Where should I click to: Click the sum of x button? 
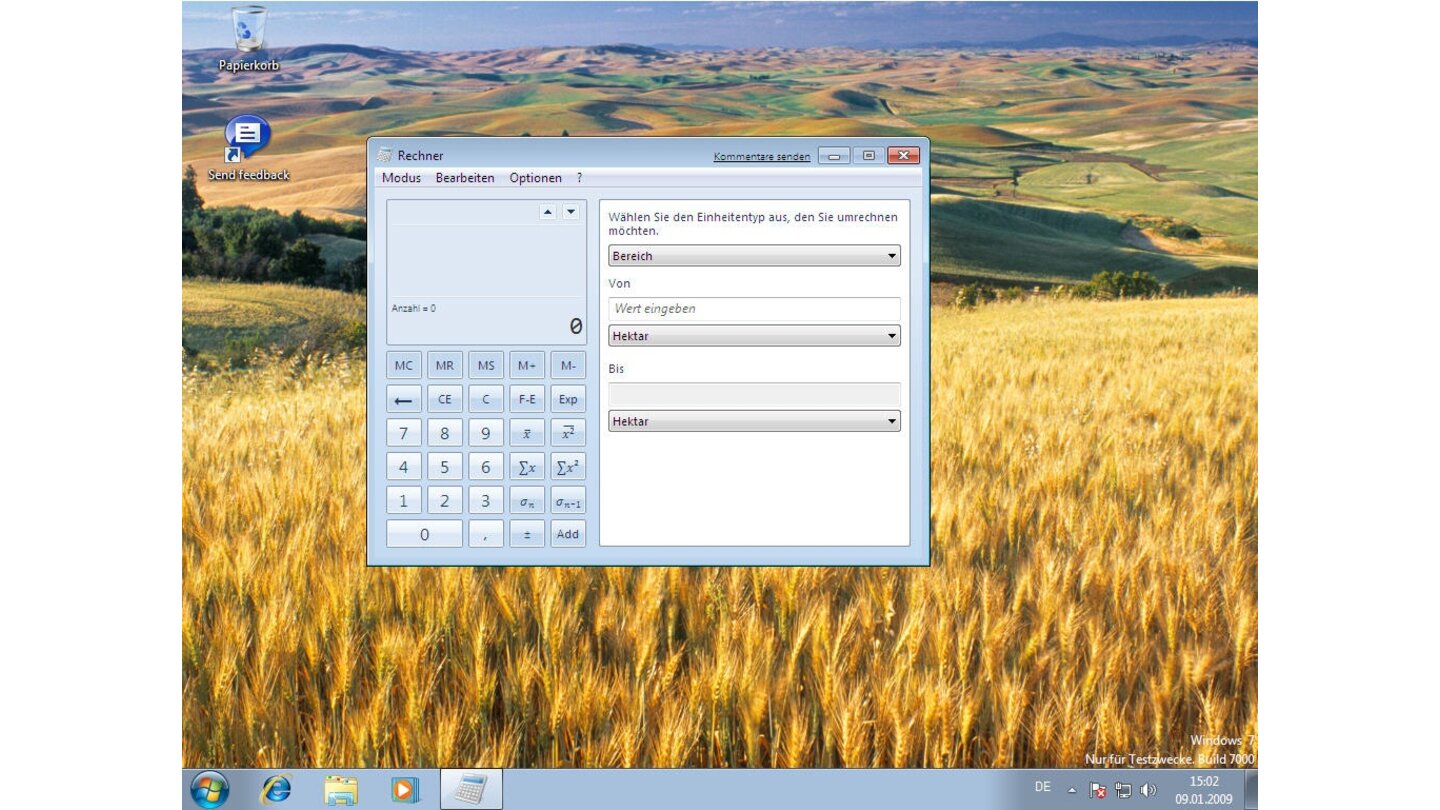[x=527, y=466]
